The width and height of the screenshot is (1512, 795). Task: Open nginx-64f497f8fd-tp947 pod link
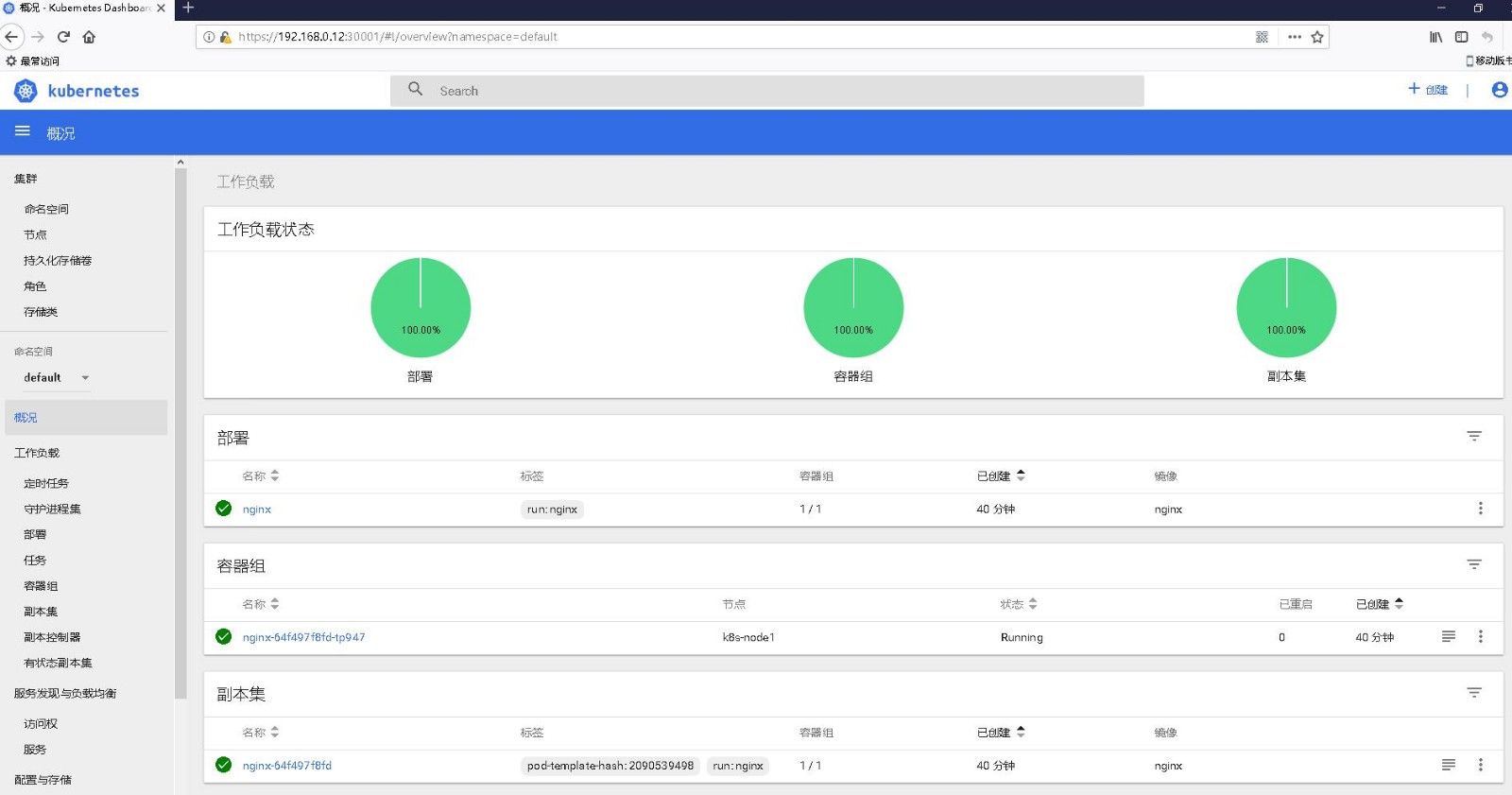[303, 637]
